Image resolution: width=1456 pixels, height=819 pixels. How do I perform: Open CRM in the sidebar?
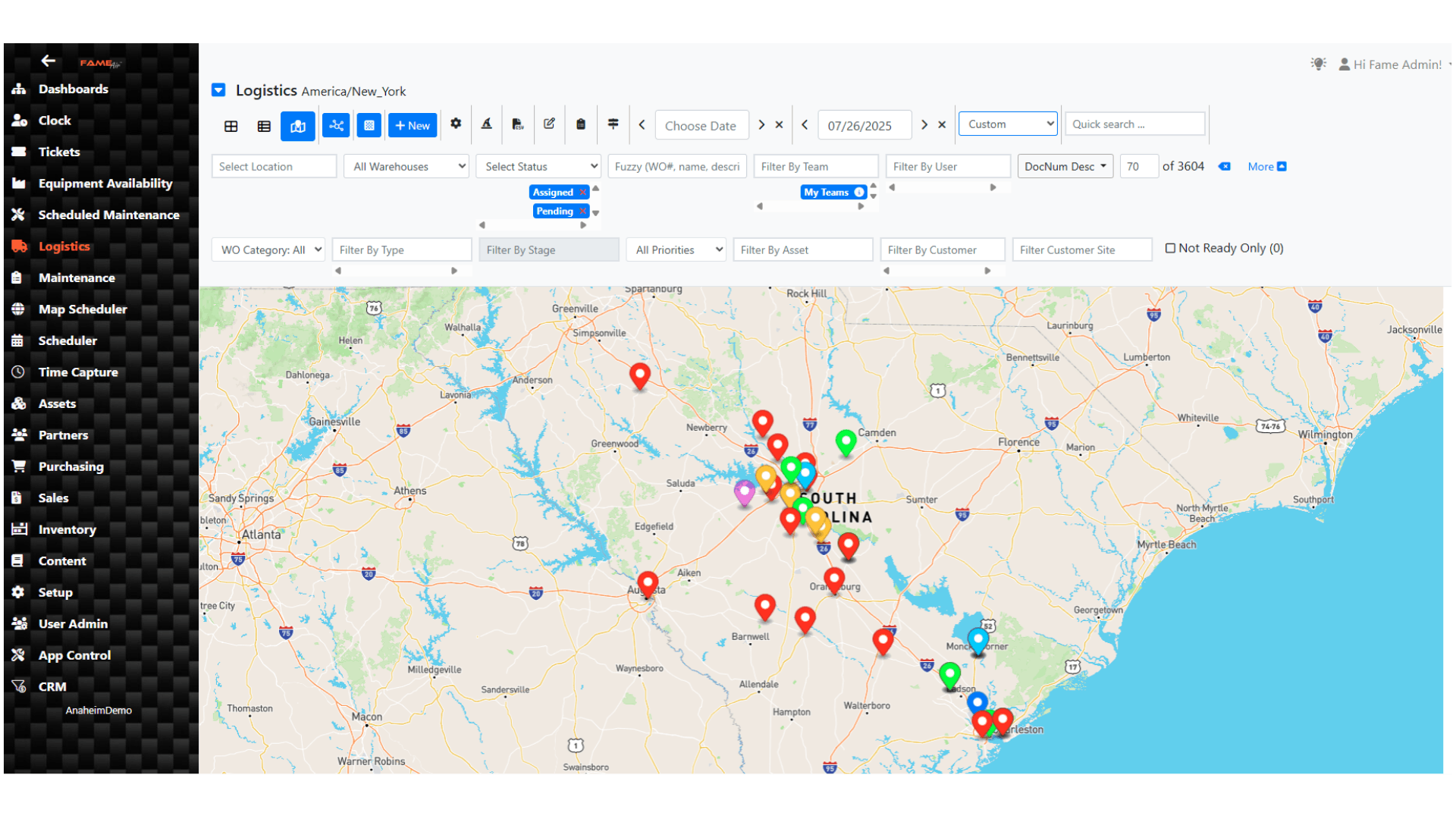tap(52, 687)
